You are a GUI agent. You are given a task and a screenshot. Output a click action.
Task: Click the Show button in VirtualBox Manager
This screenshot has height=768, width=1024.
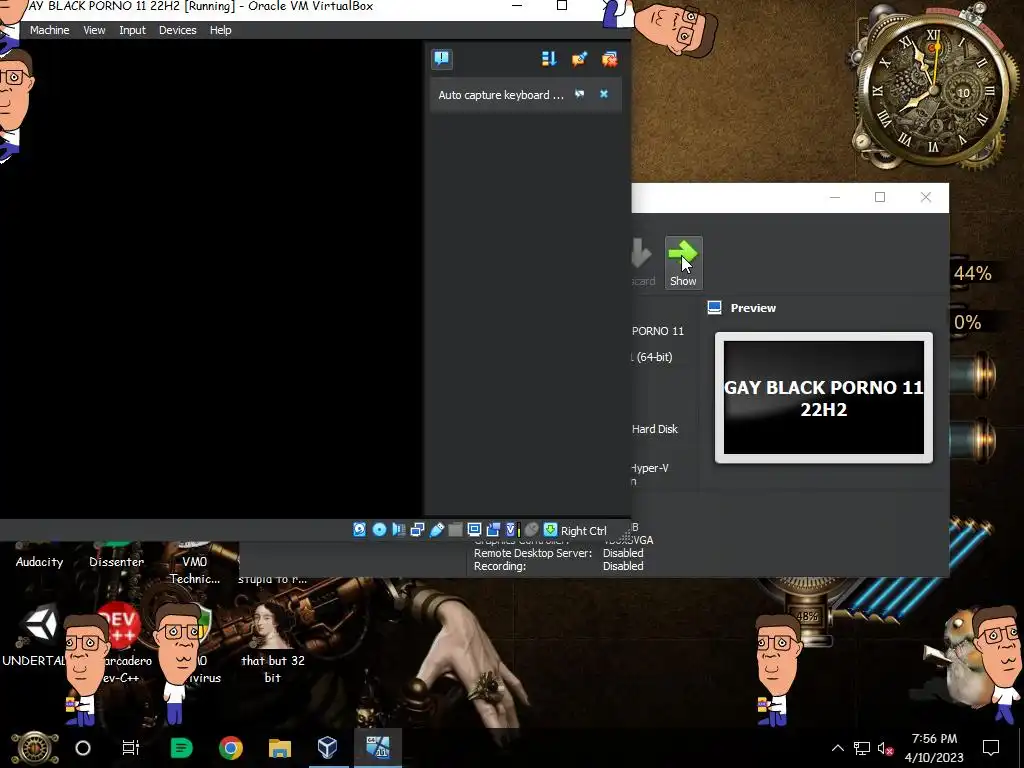(x=683, y=263)
